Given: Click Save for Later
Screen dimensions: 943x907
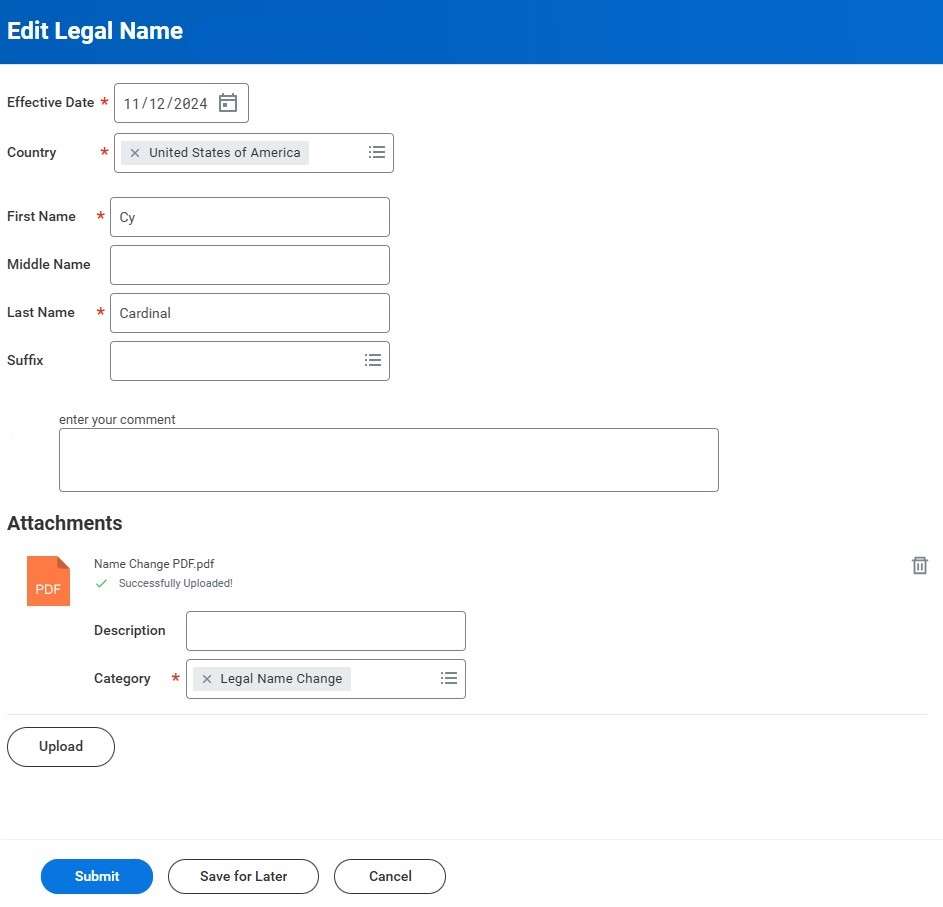Looking at the screenshot, I should 243,876.
